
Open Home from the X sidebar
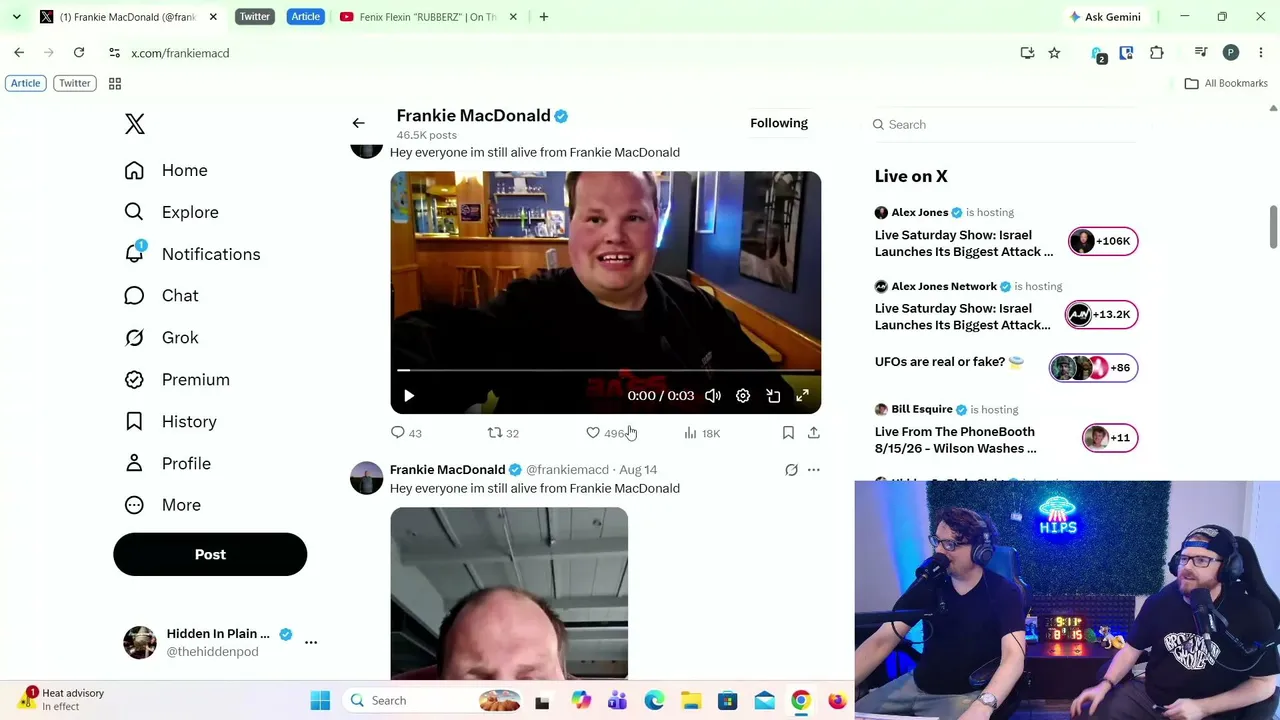coord(165,170)
